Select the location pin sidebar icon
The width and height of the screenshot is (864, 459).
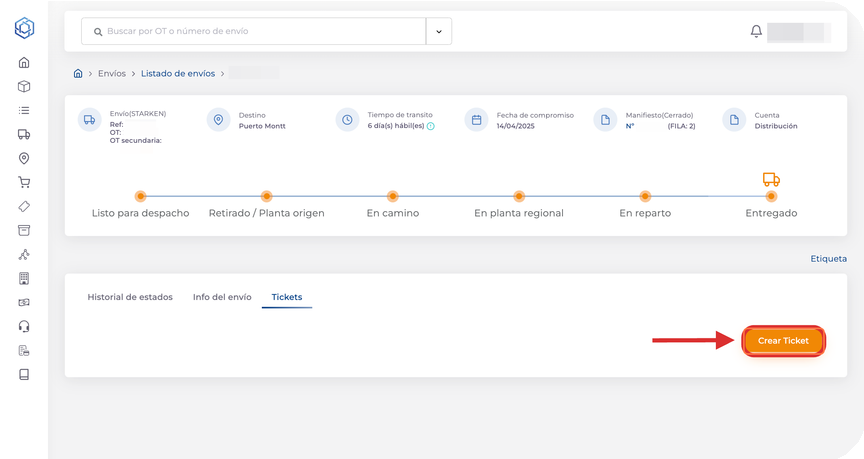24,158
